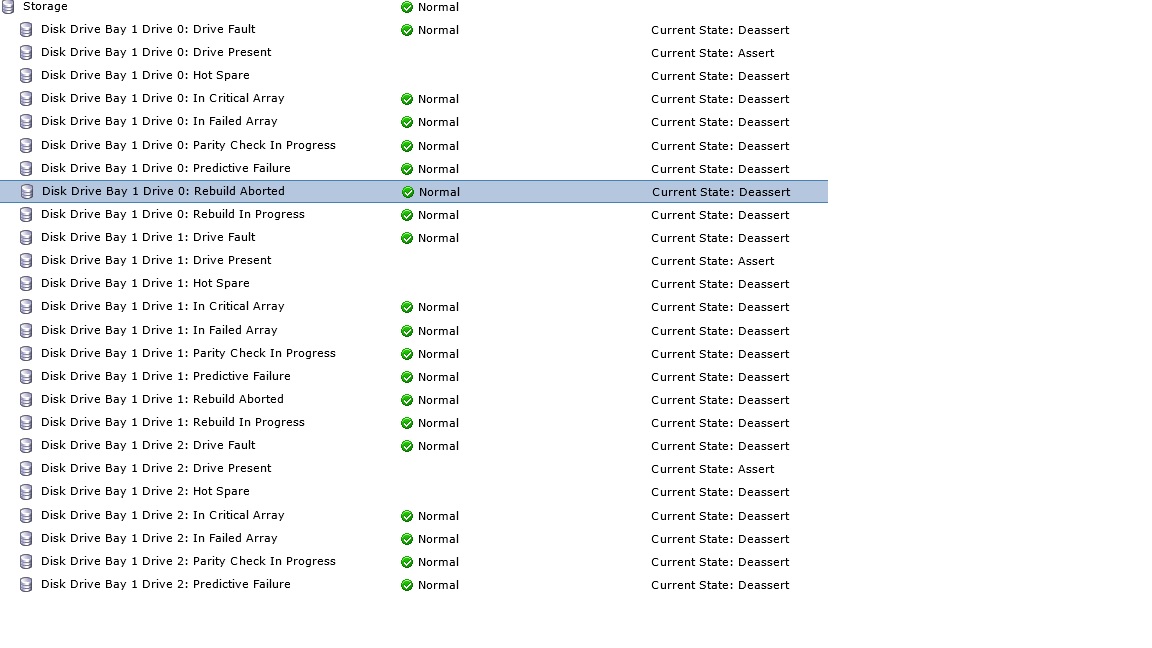Screen dimensions: 1152x648
Task: Select the Drive 0 Rebuild Aborted row
Action: click(160, 191)
